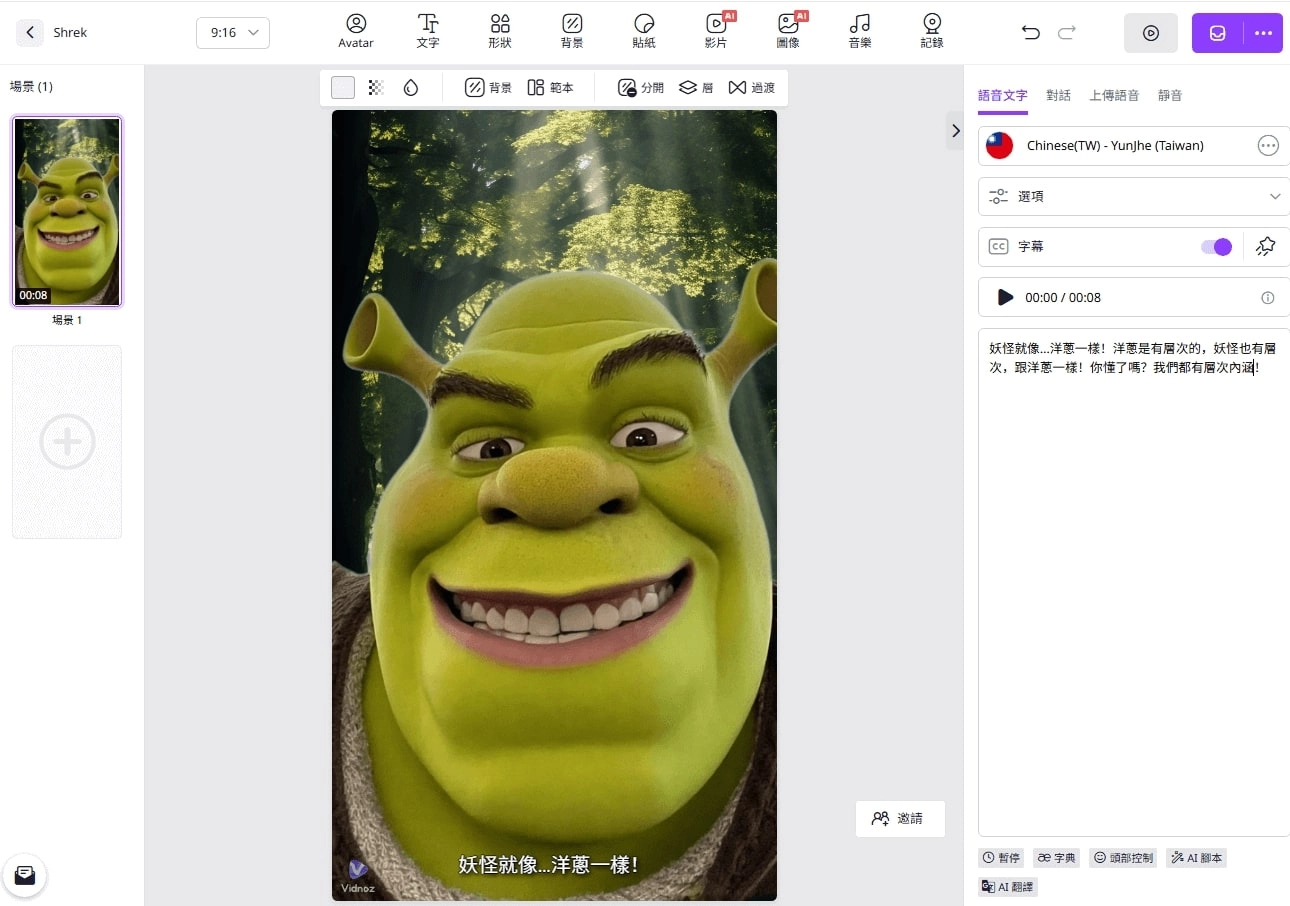Switch to the 上傳語音 tab
This screenshot has width=1290, height=906.
pyautogui.click(x=1114, y=95)
